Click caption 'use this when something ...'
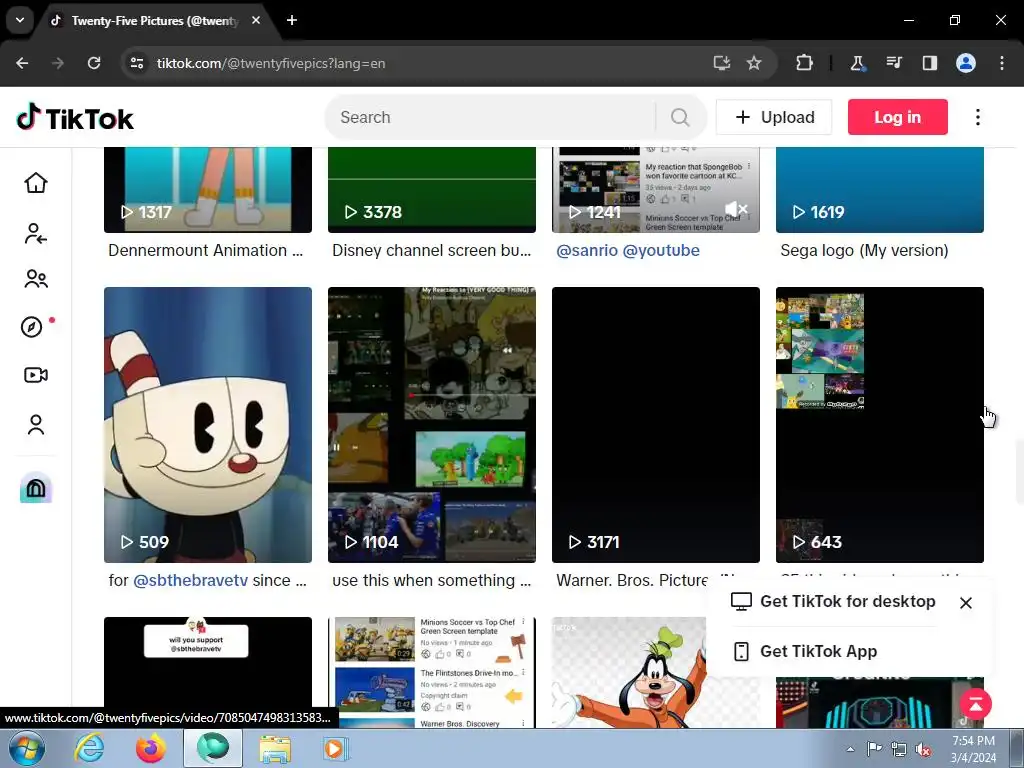This screenshot has height=768, width=1024. 432,581
